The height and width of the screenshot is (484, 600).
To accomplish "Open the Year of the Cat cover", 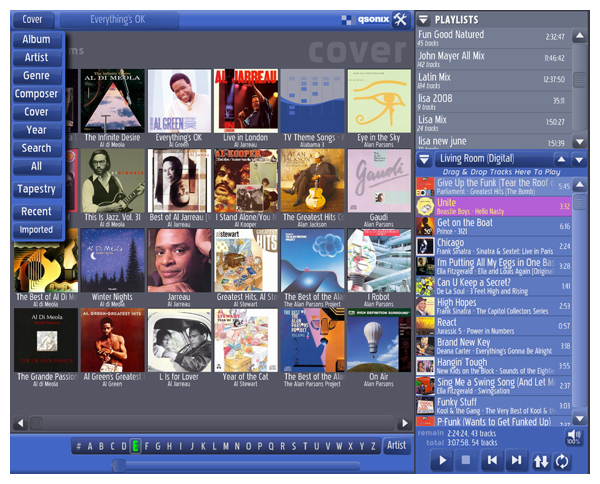I will point(246,340).
